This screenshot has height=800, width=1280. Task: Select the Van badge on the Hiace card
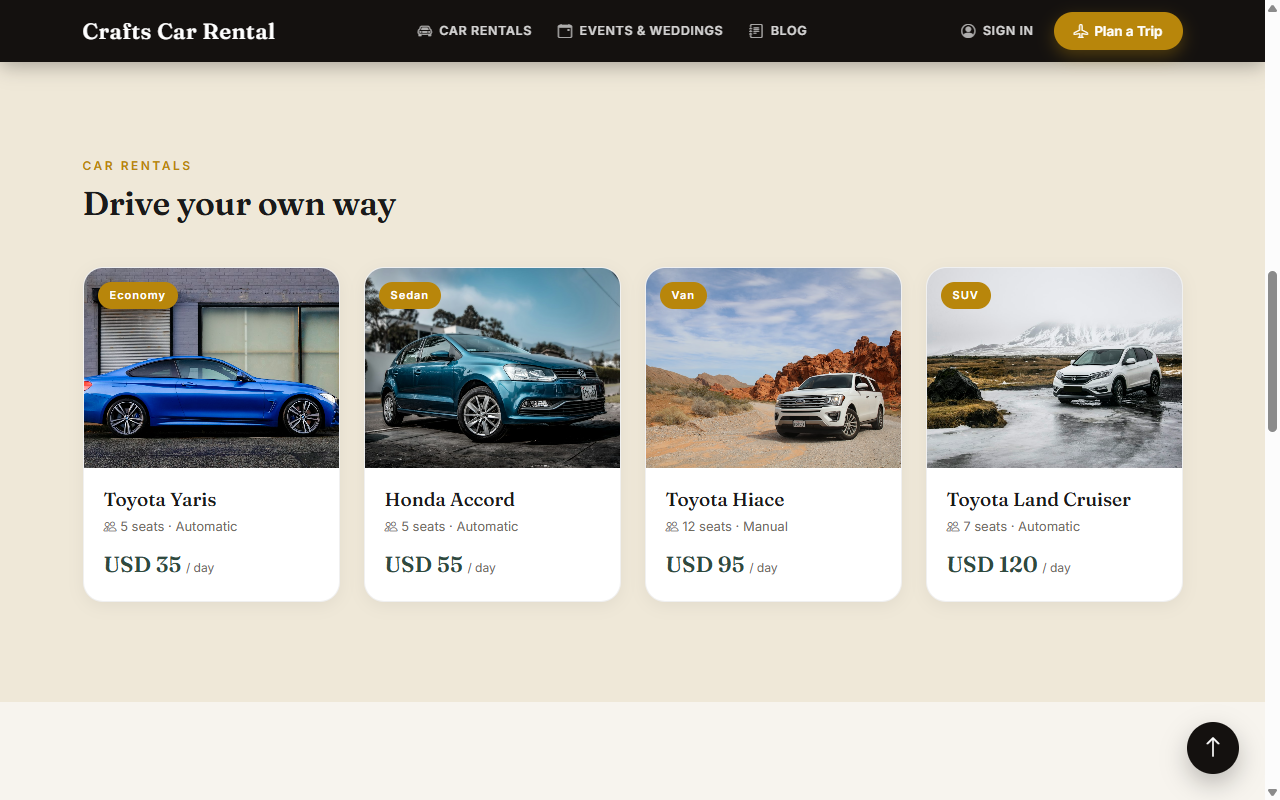click(683, 295)
